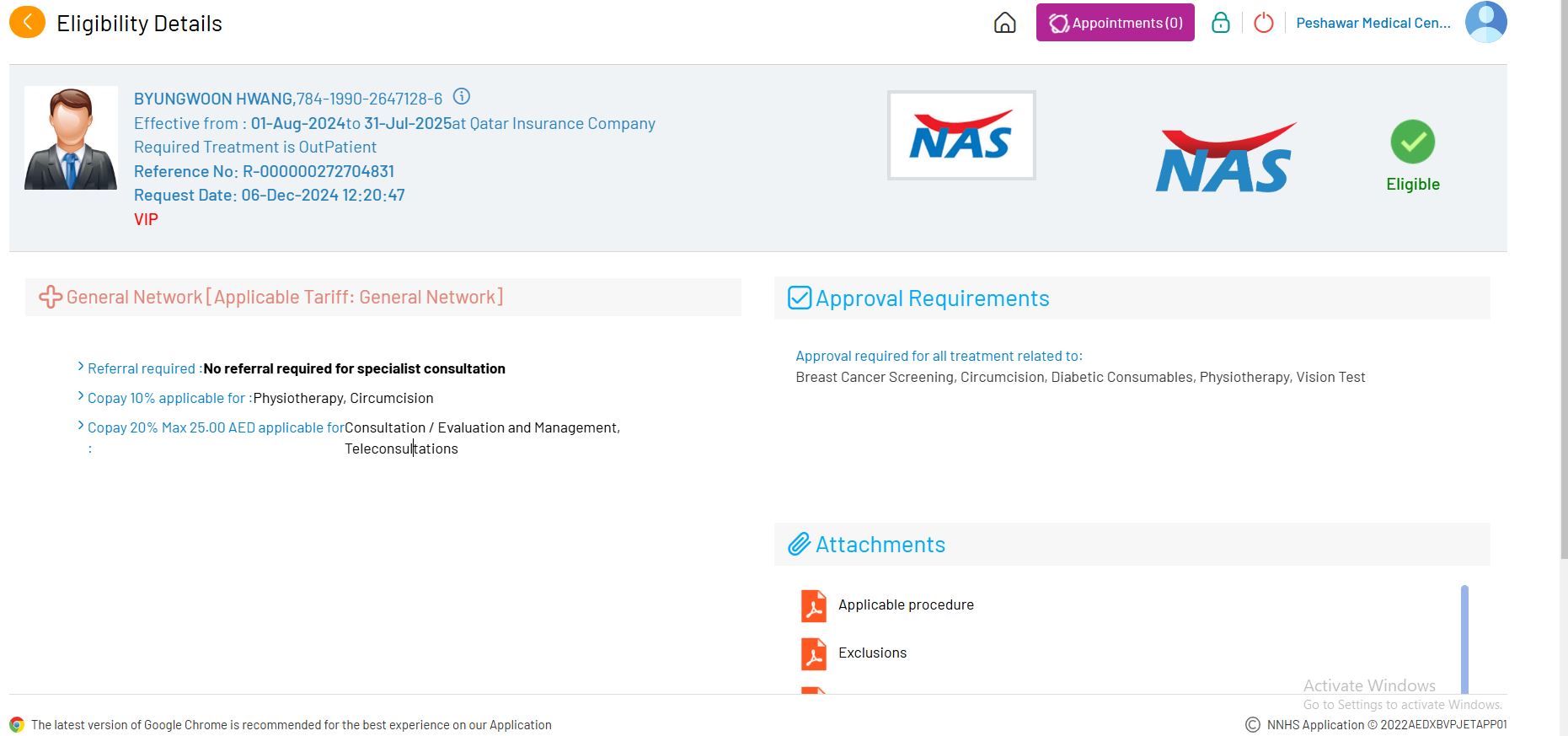The width and height of the screenshot is (1568, 736).
Task: Click the red power logout icon
Action: point(1263,23)
